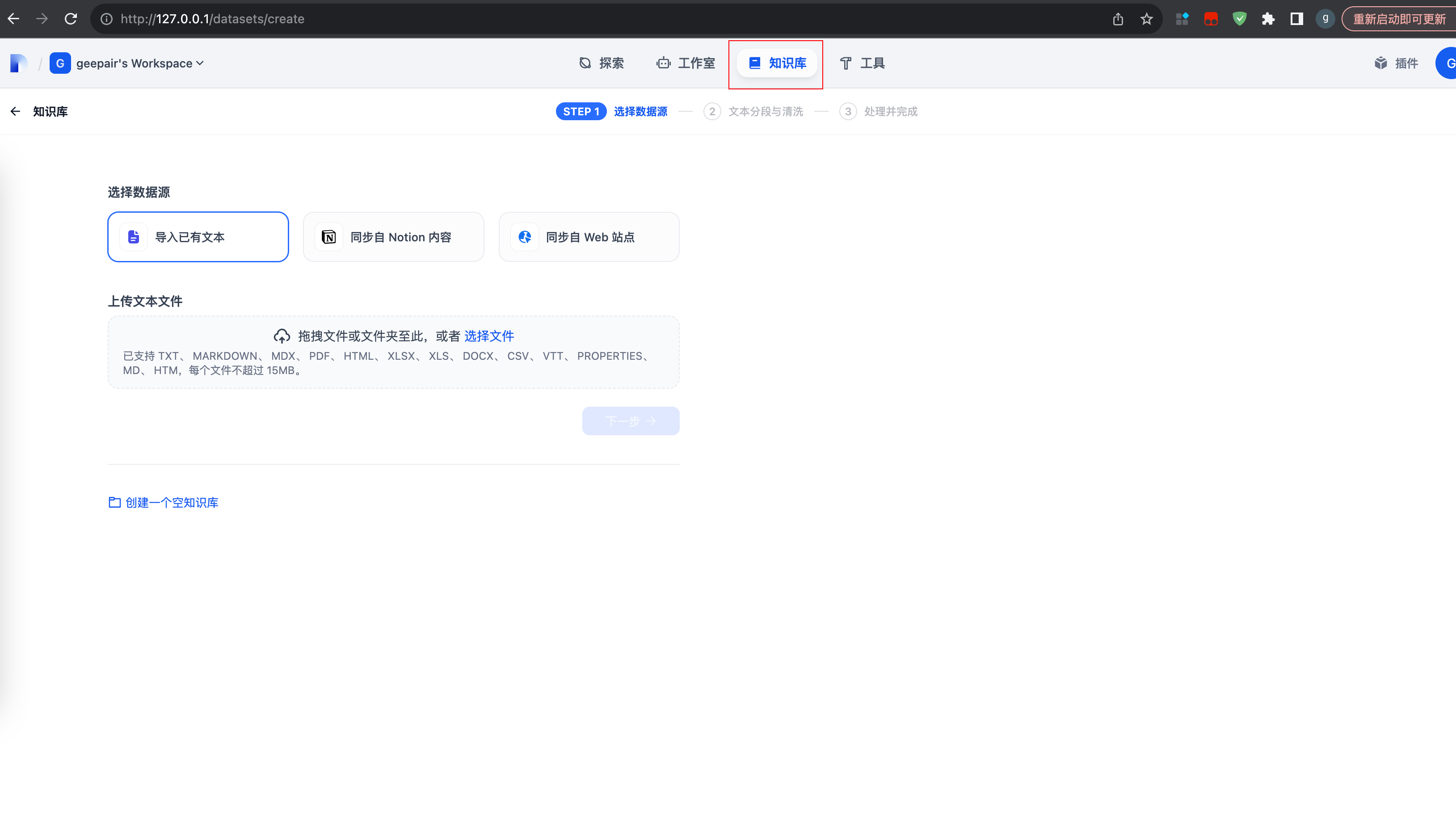
Task: Select 导入已有文本 data source option
Action: point(198,237)
